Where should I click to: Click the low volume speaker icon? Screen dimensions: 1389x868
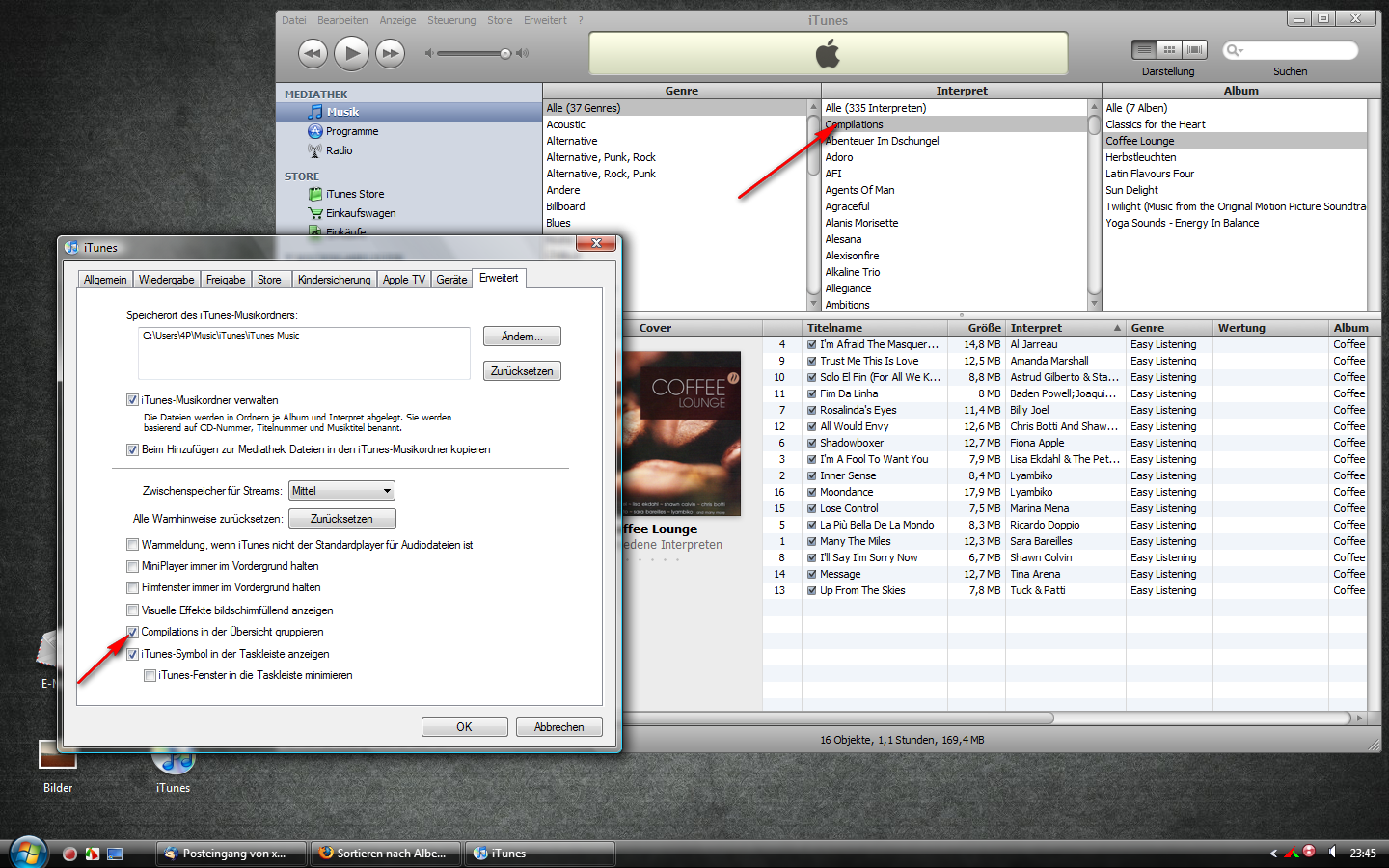(429, 53)
